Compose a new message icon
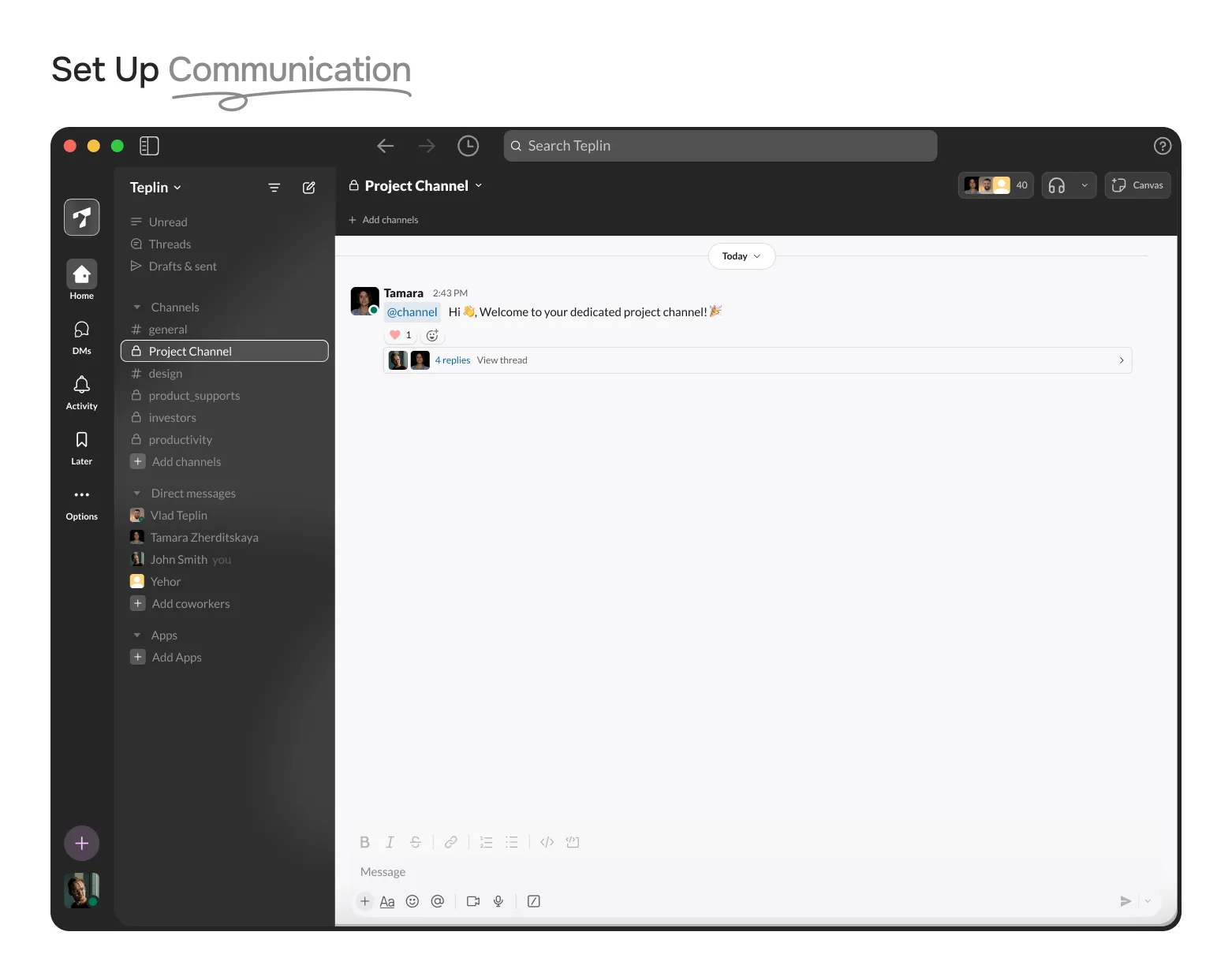 tap(309, 188)
